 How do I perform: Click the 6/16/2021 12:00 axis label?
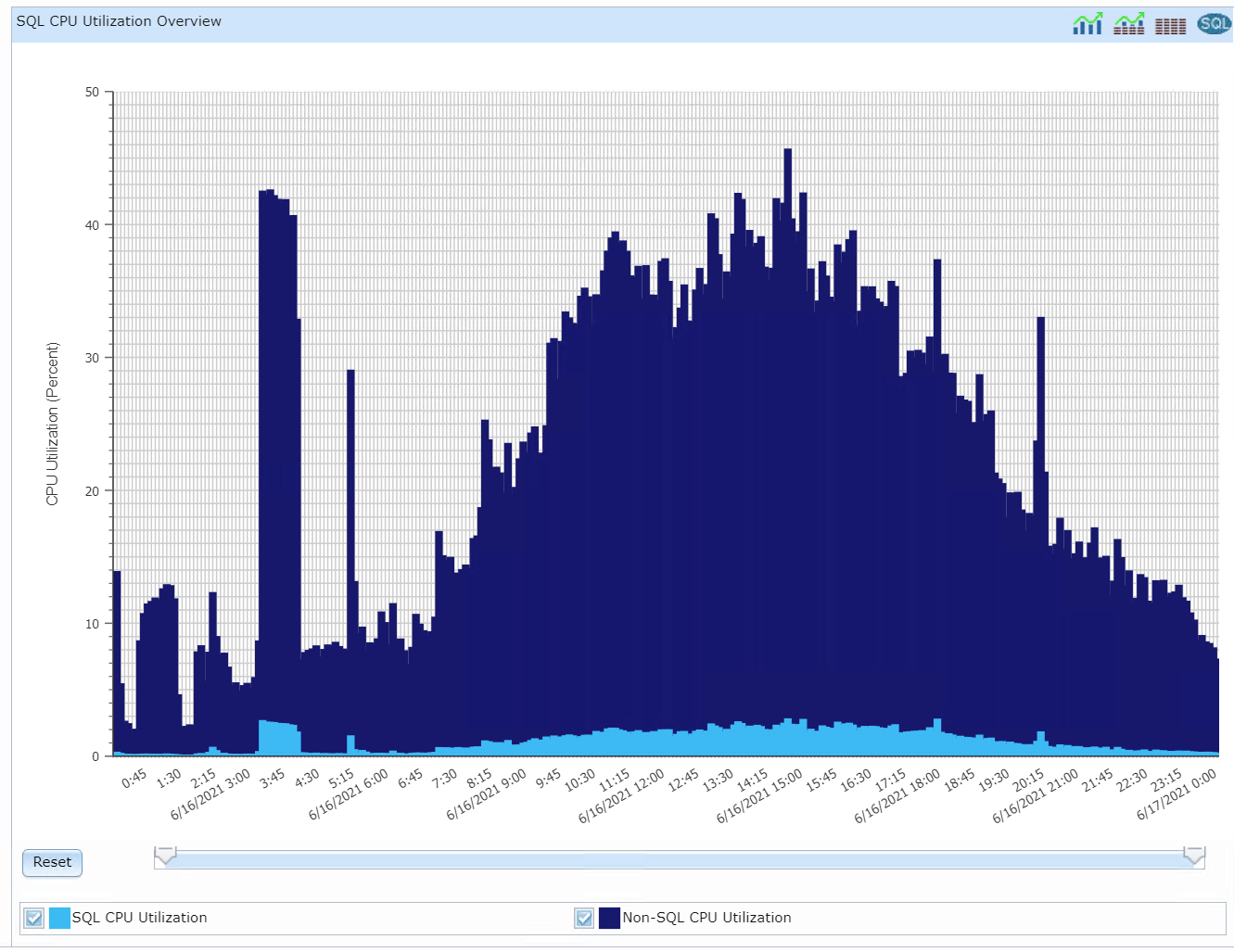(x=621, y=796)
